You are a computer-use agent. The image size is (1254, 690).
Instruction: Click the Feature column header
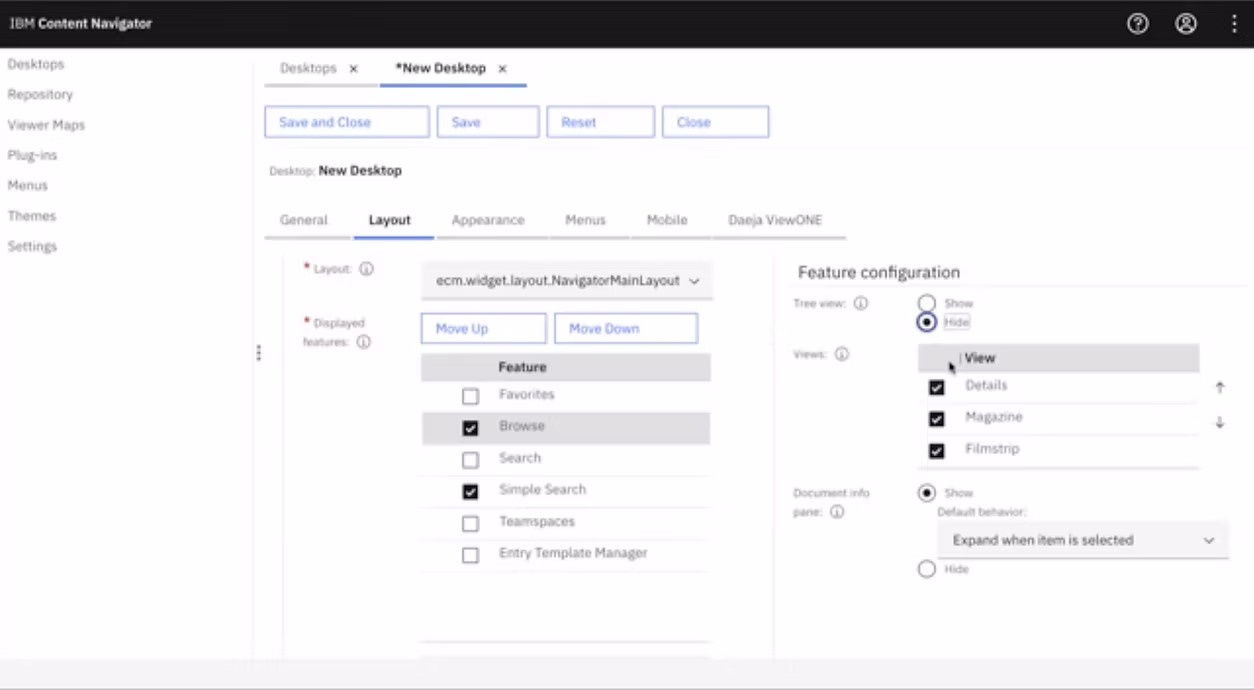[x=523, y=367]
